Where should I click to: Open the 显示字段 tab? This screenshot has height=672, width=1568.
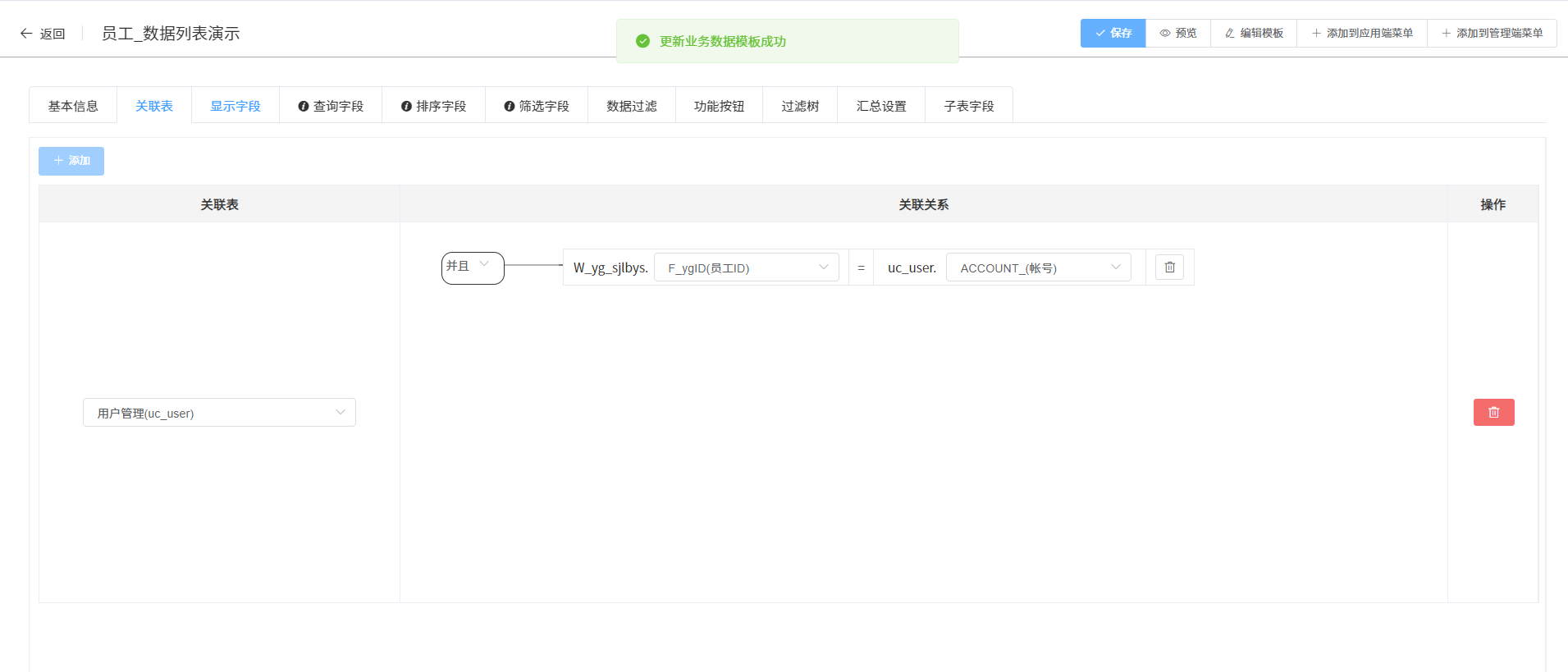(235, 106)
